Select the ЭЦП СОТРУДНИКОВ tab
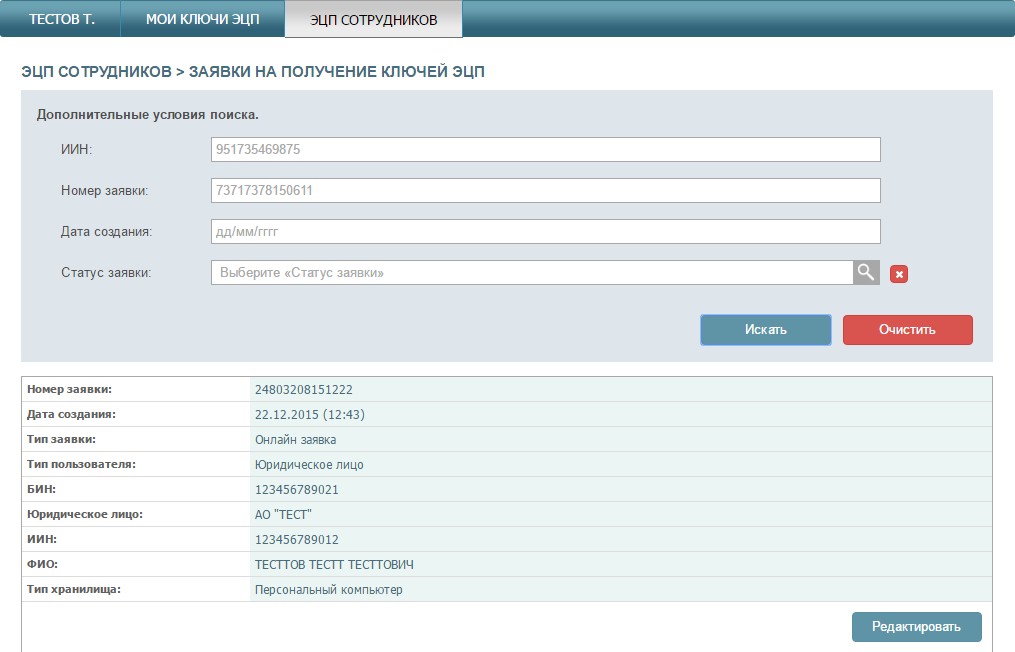 [373, 20]
